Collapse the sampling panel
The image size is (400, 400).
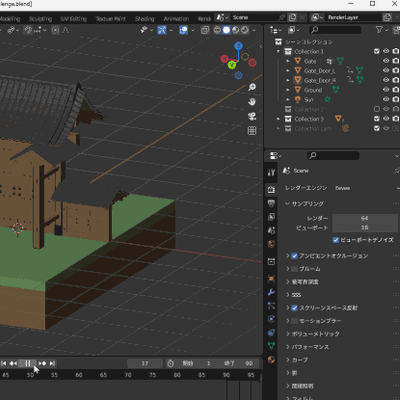point(287,204)
